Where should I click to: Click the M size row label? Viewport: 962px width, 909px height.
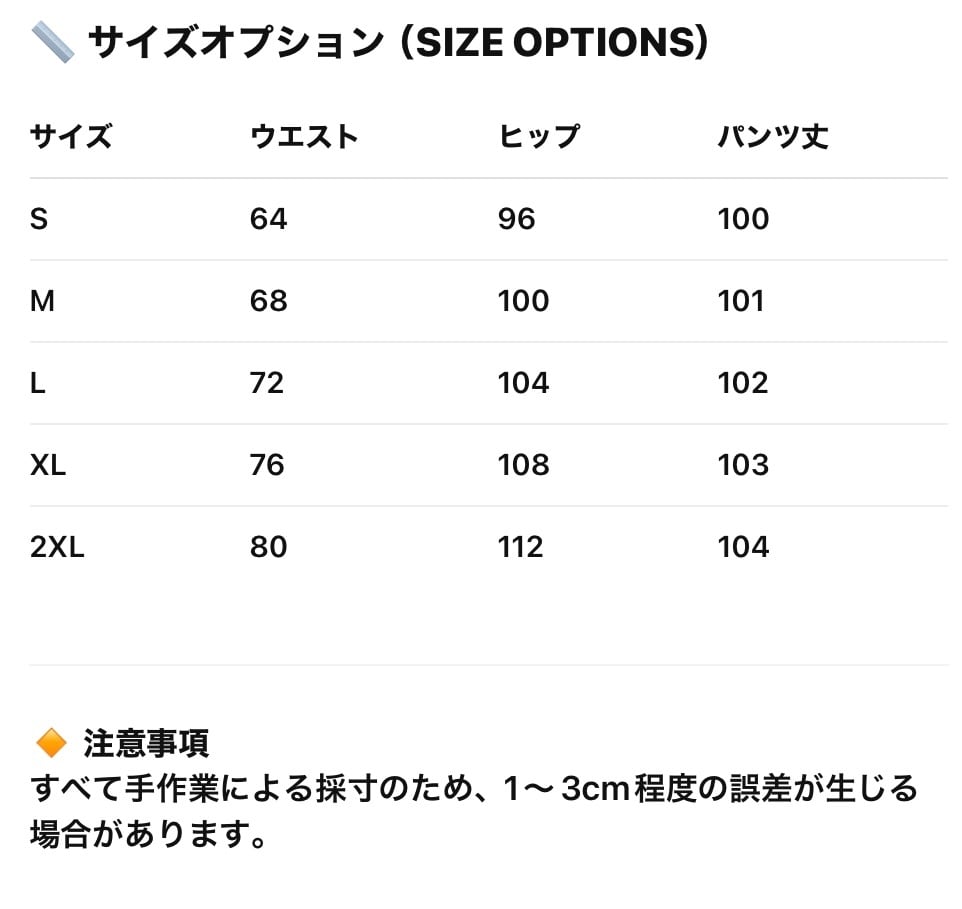pos(42,301)
